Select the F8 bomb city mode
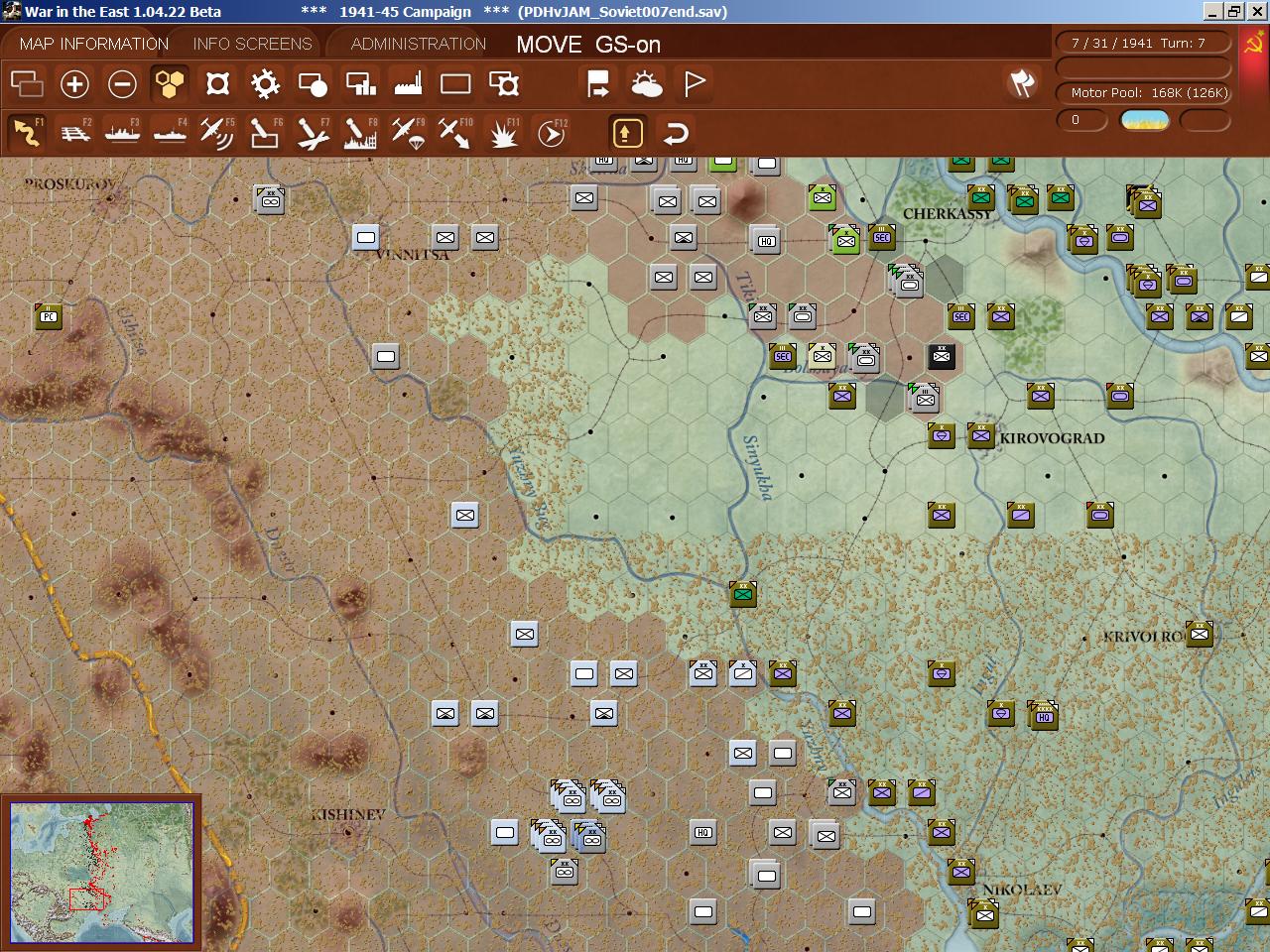This screenshot has width=1270, height=952. 360,132
